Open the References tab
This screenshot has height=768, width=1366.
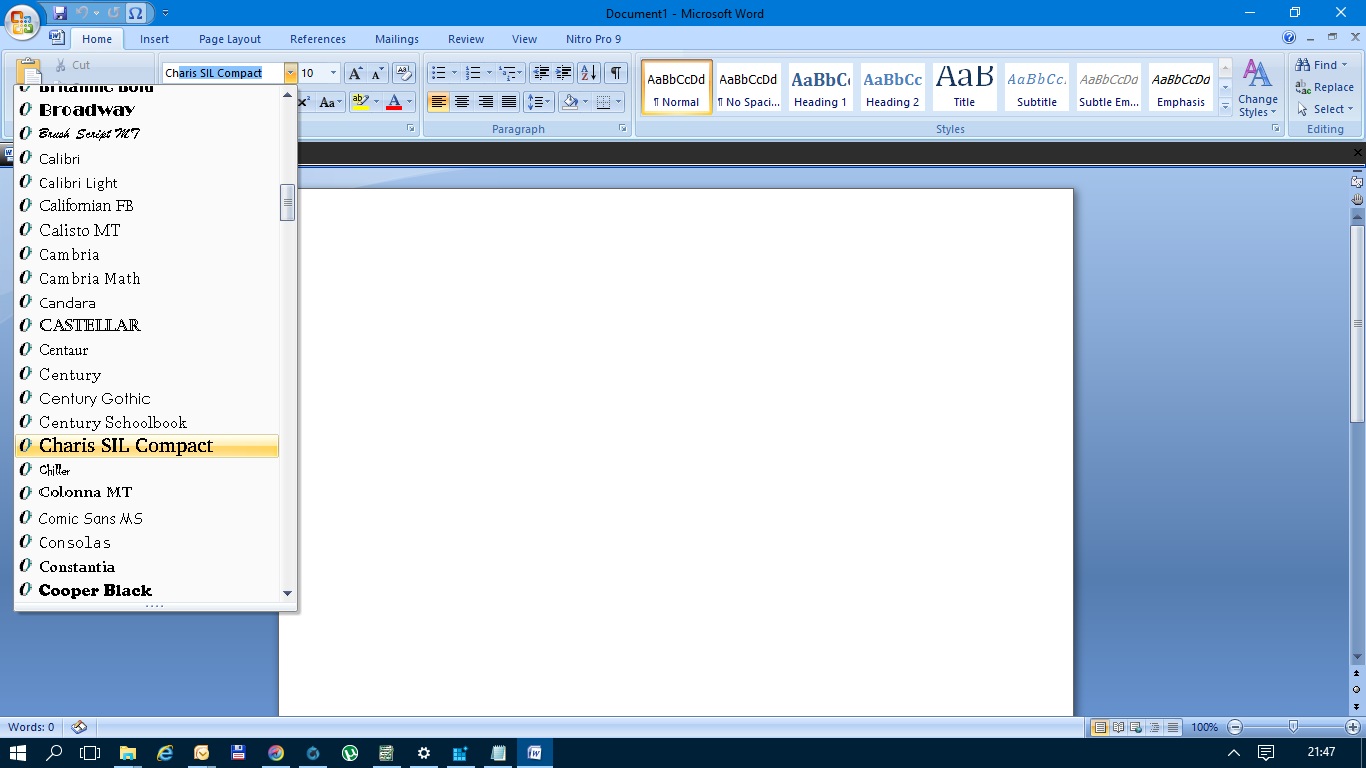pyautogui.click(x=318, y=39)
